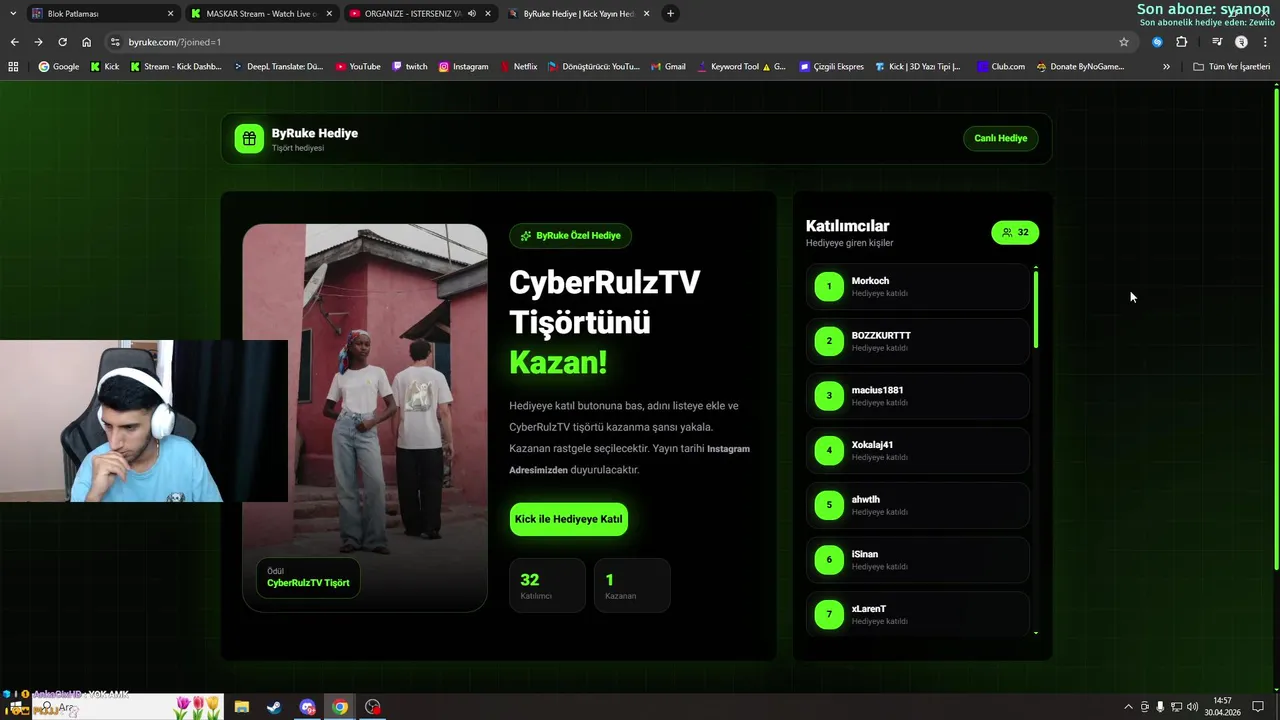The width and height of the screenshot is (1280, 720).
Task: Click the sparkle icon in ByRuke Özel Hediye badge
Action: tap(526, 236)
